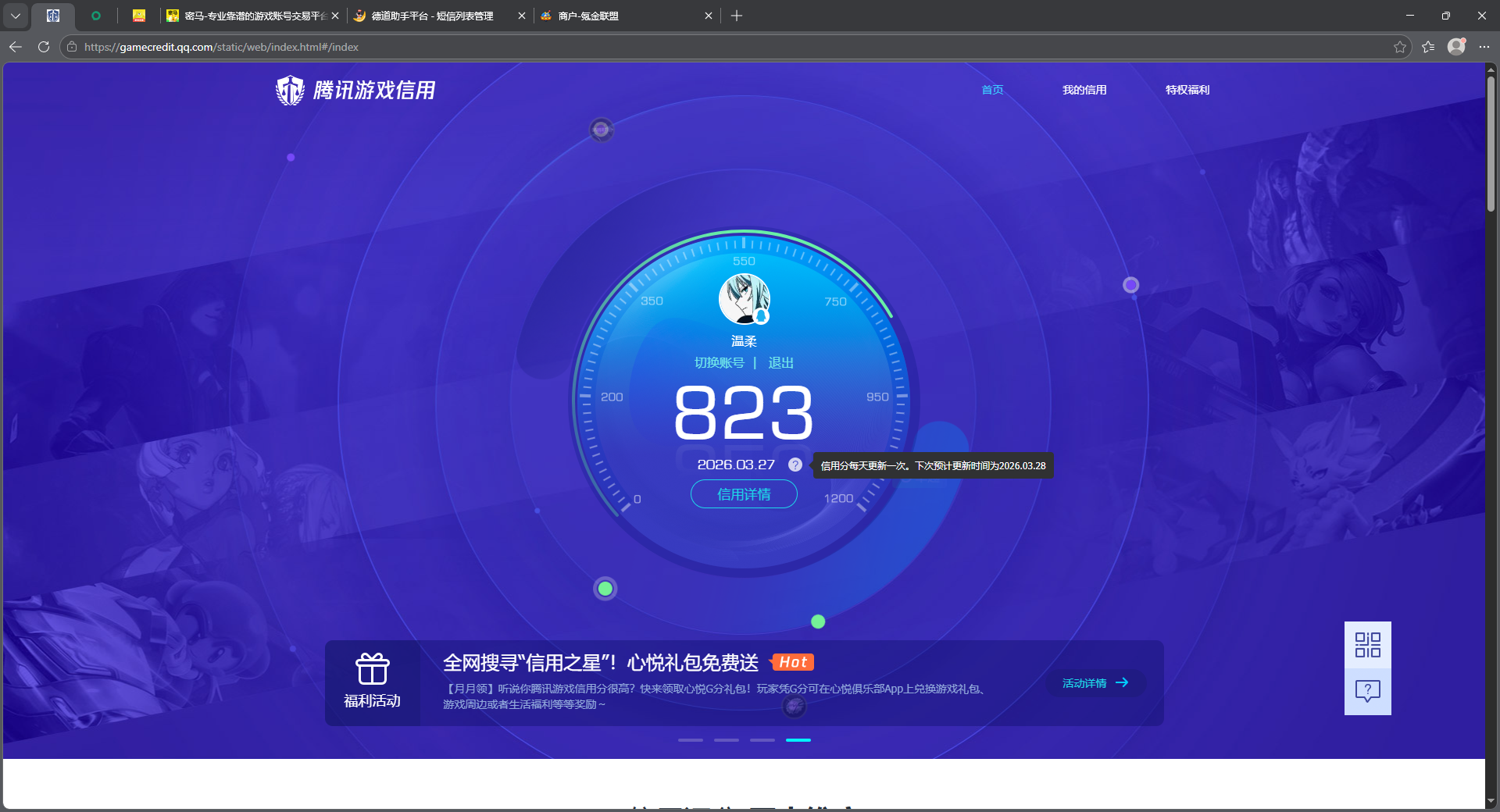Click the browser reload icon
This screenshot has width=1500, height=812.
(44, 47)
